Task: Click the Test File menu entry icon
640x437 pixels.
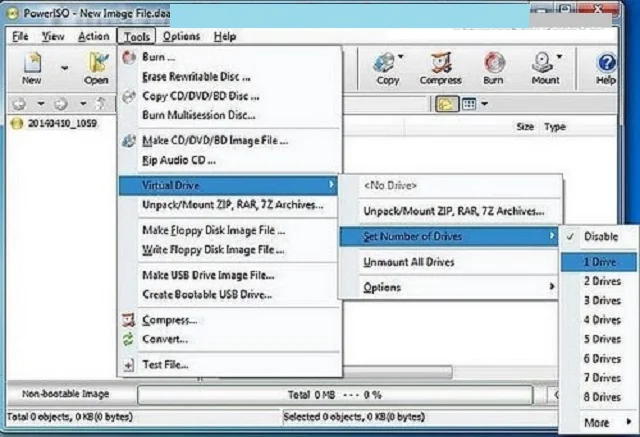Action: [129, 365]
